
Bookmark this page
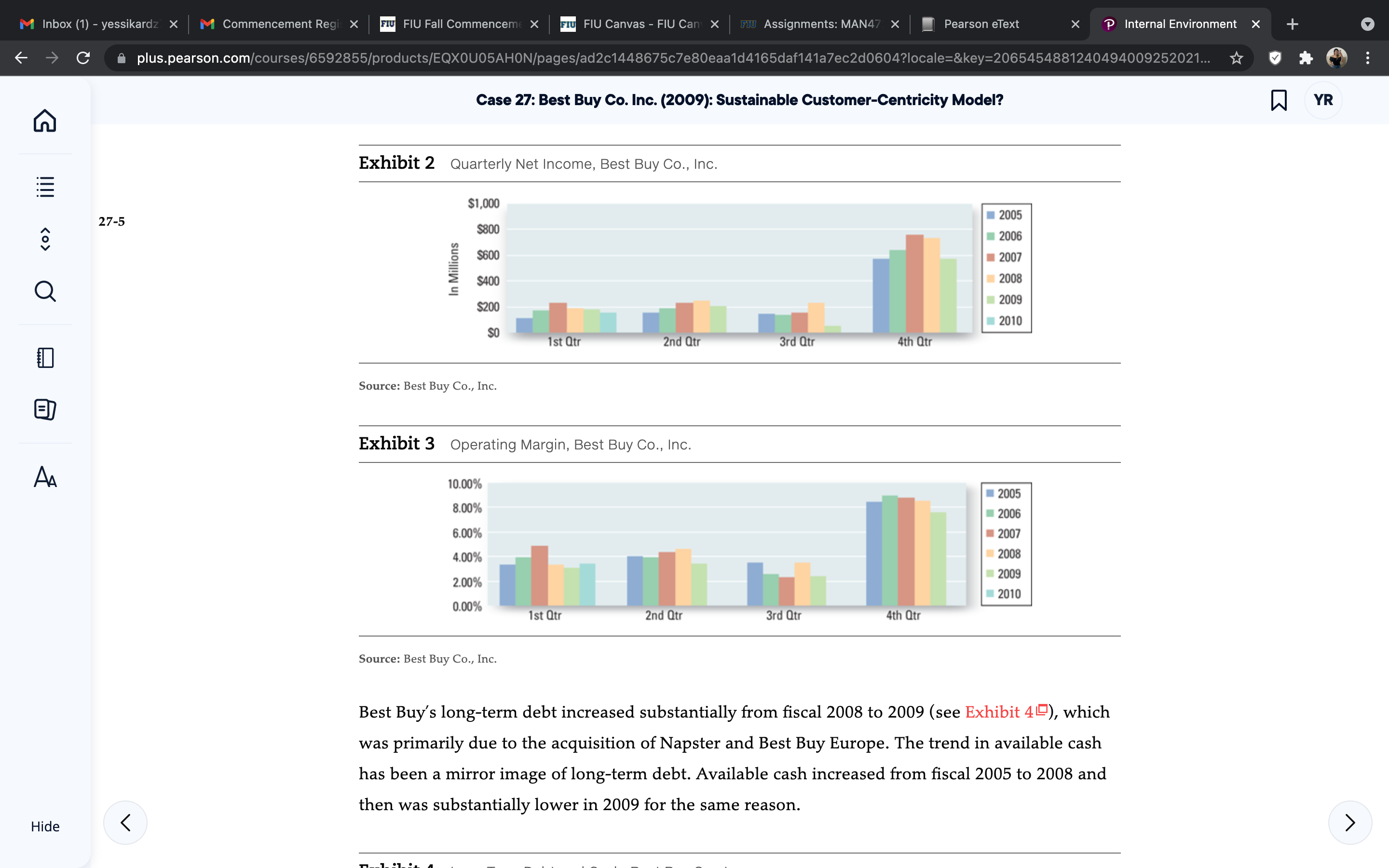1278,100
